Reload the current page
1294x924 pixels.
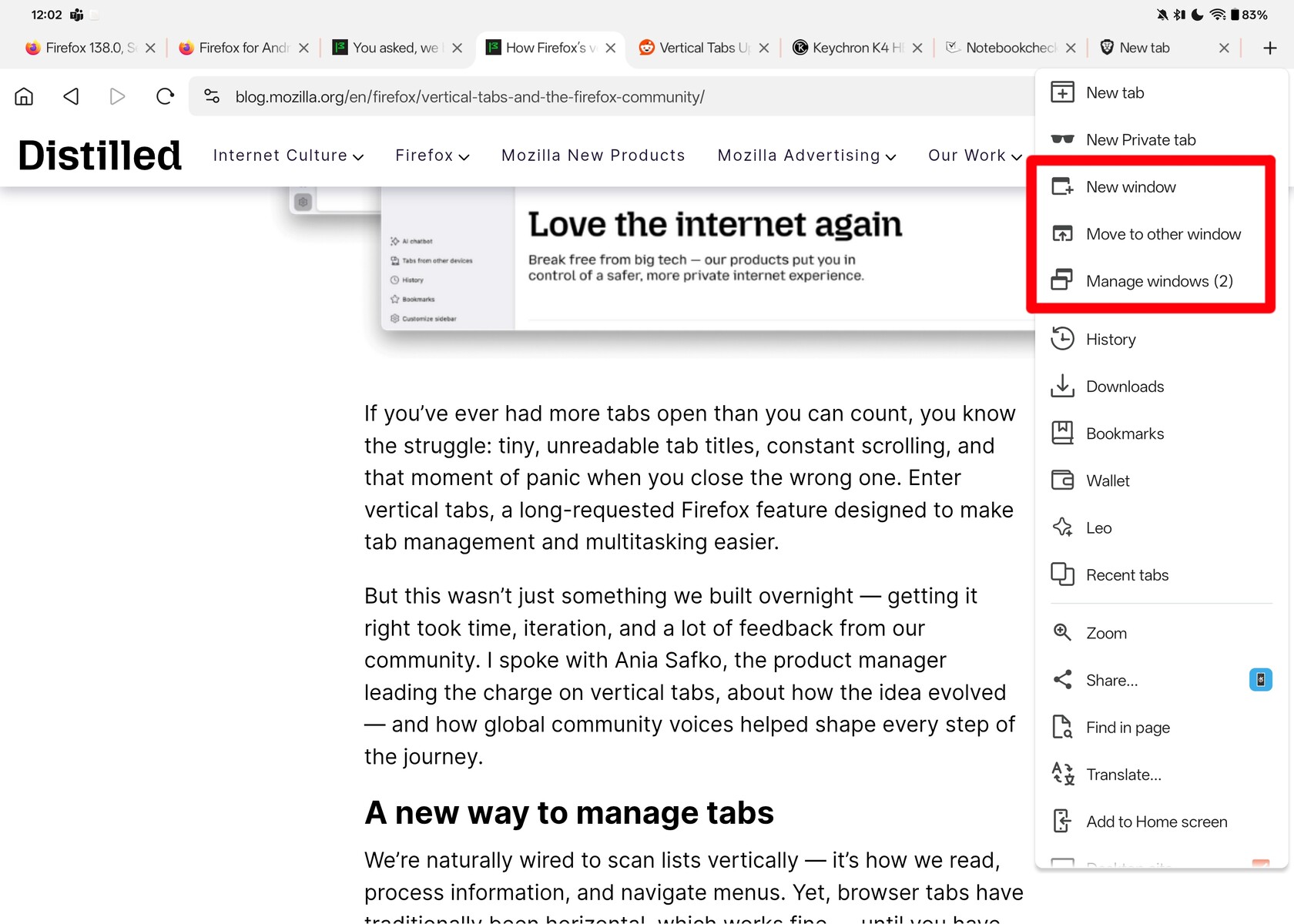(x=165, y=96)
